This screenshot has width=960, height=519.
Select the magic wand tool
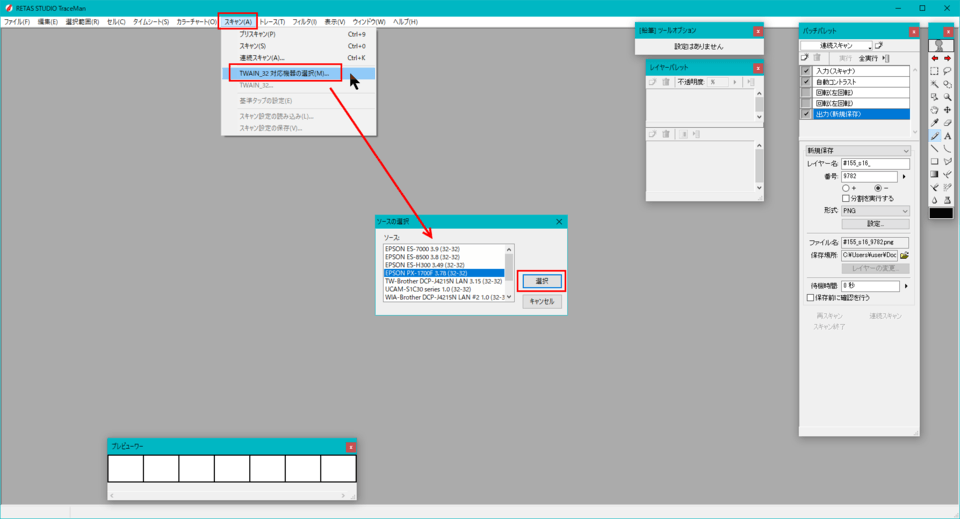934,84
